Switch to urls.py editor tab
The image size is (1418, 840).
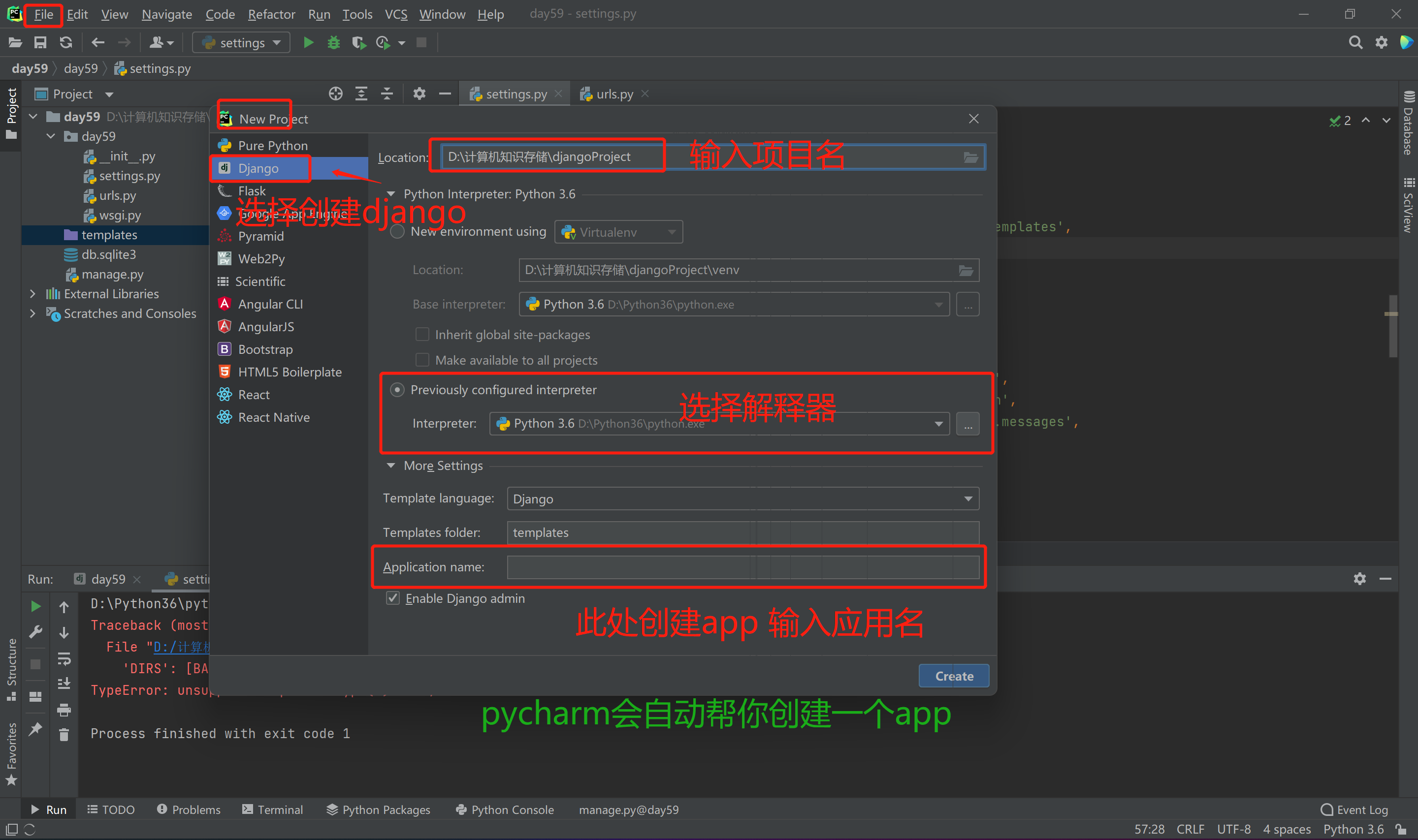pos(614,94)
